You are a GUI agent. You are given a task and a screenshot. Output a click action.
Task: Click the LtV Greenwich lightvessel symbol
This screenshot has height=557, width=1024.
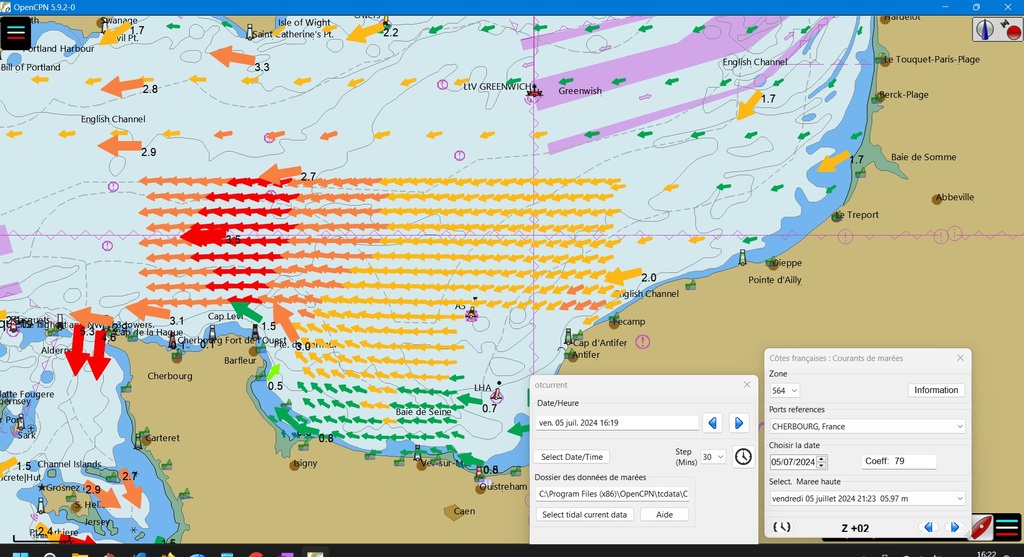[534, 91]
